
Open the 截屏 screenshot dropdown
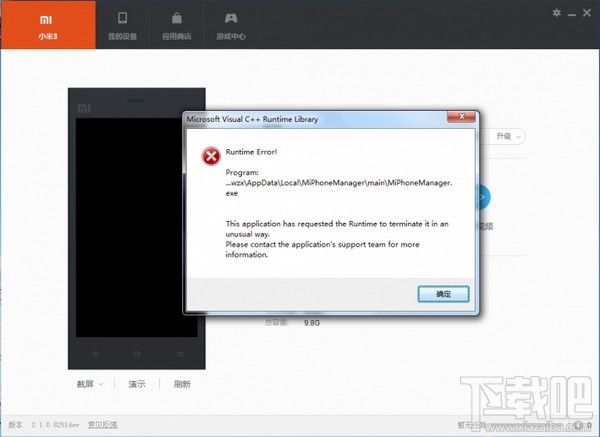pos(90,384)
